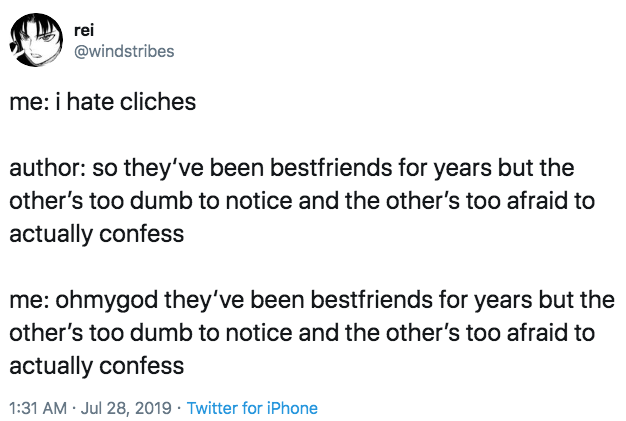Click 'actually confess' in the author paragraph

[97, 234]
